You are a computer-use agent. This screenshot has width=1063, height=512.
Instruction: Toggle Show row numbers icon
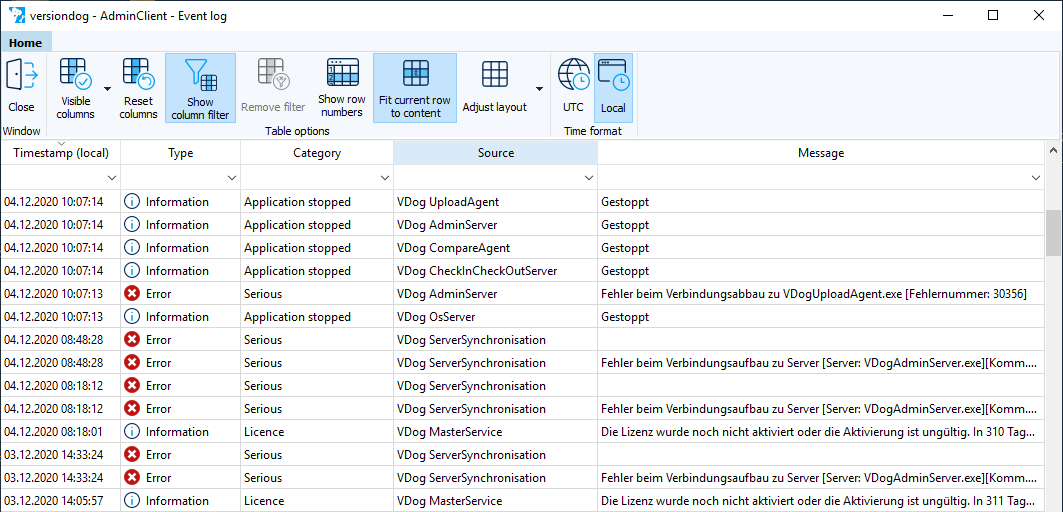point(342,72)
